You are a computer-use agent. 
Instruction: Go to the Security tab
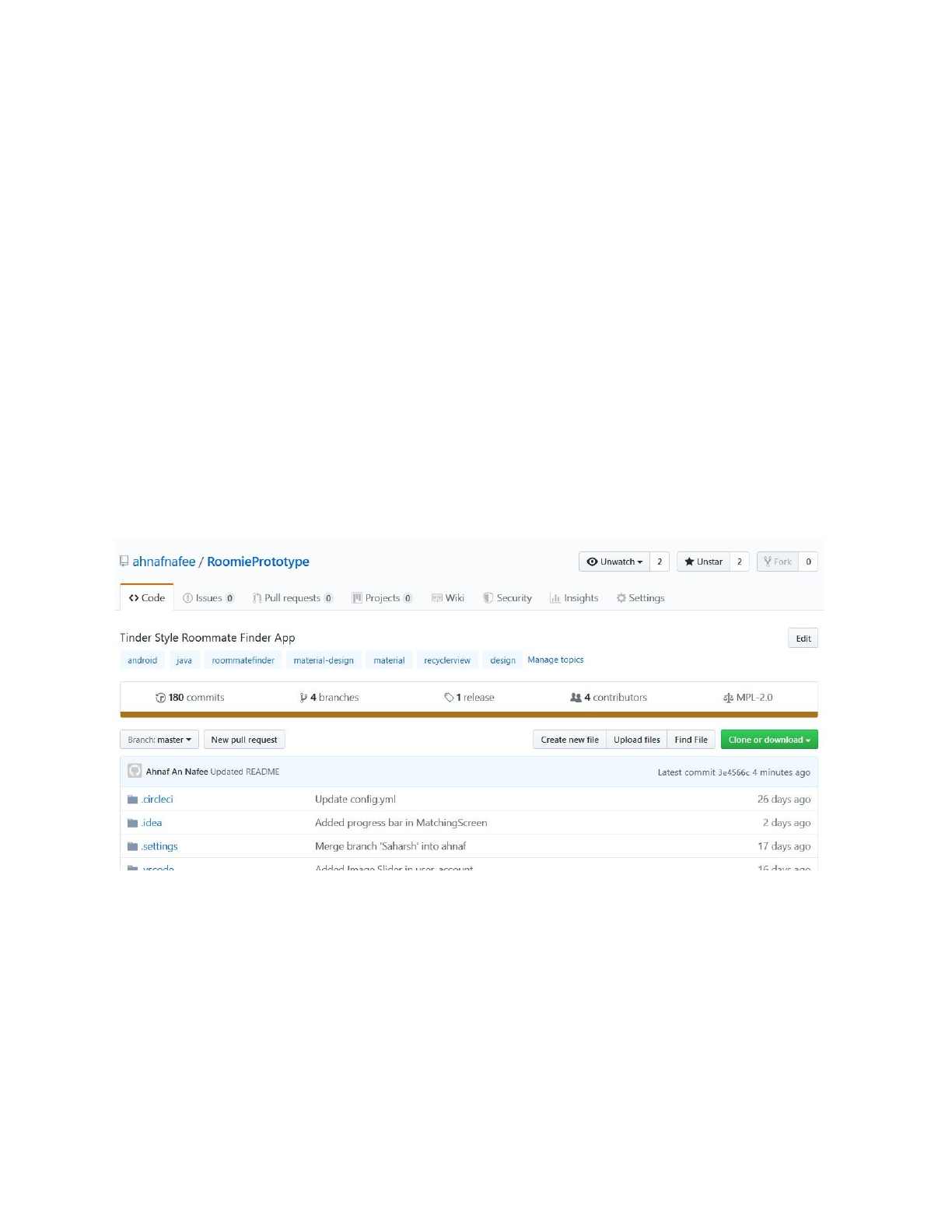click(507, 598)
